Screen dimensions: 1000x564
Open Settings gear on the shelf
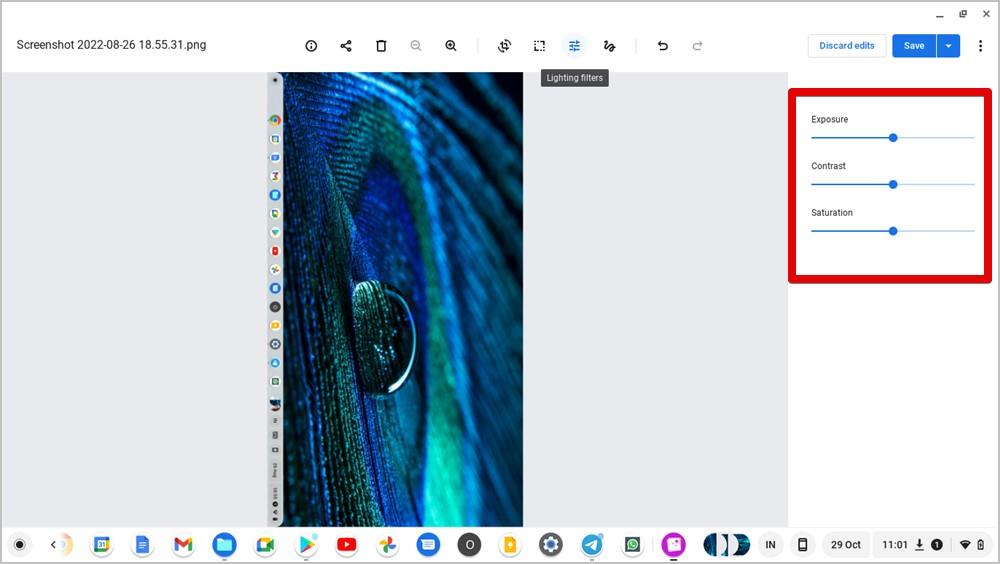click(550, 545)
